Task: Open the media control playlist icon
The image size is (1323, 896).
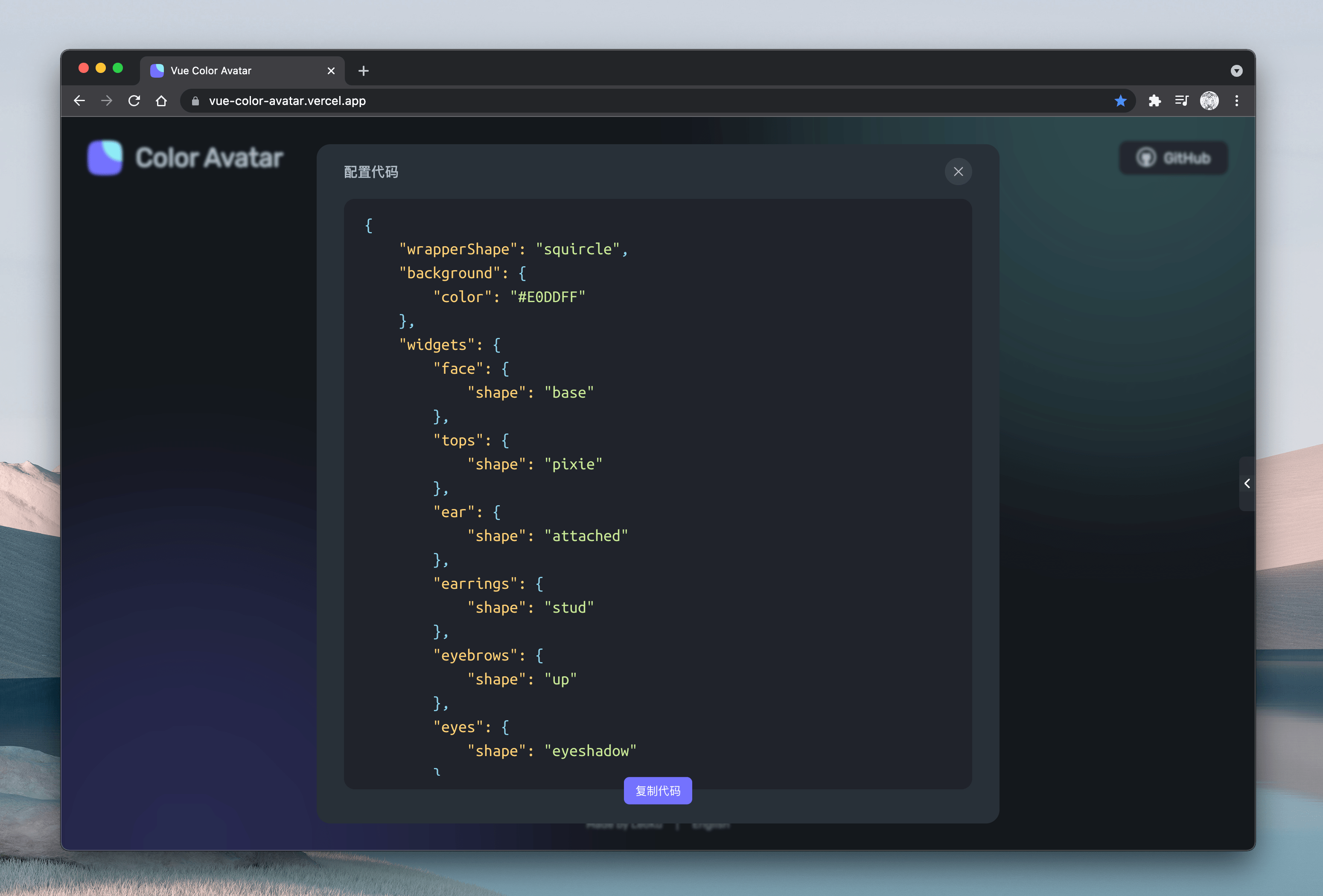Action: (x=1182, y=101)
